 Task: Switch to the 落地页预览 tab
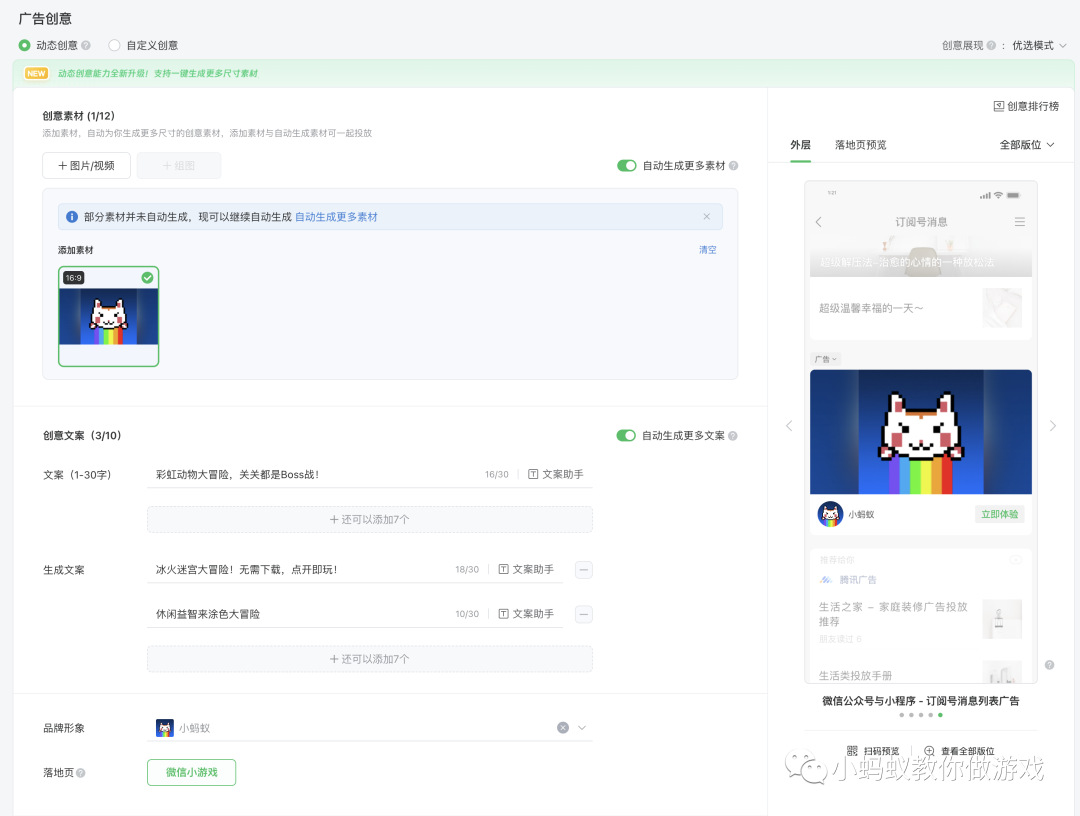click(x=861, y=145)
